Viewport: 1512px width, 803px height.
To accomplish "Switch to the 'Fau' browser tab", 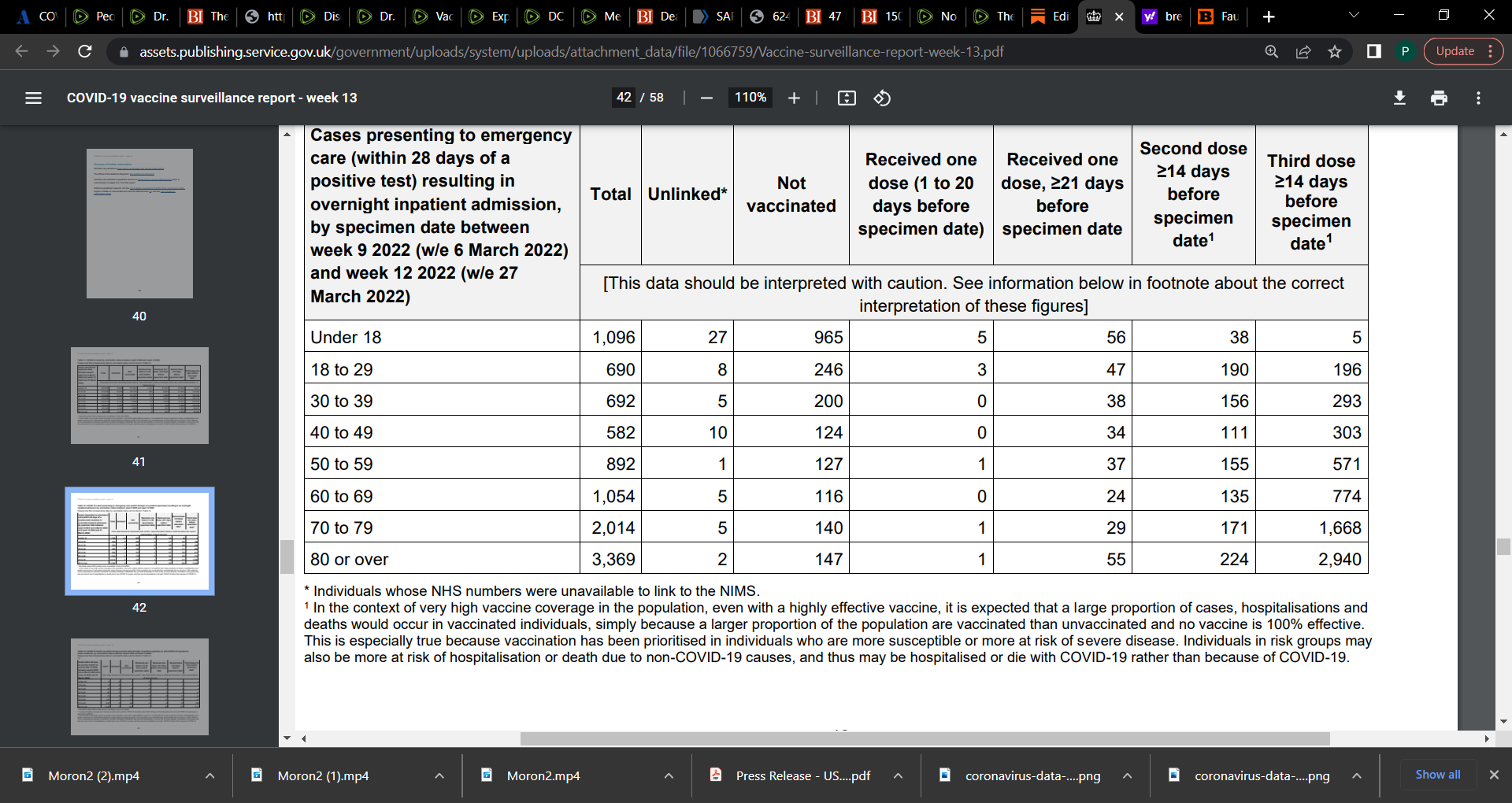I will pyautogui.click(x=1218, y=17).
